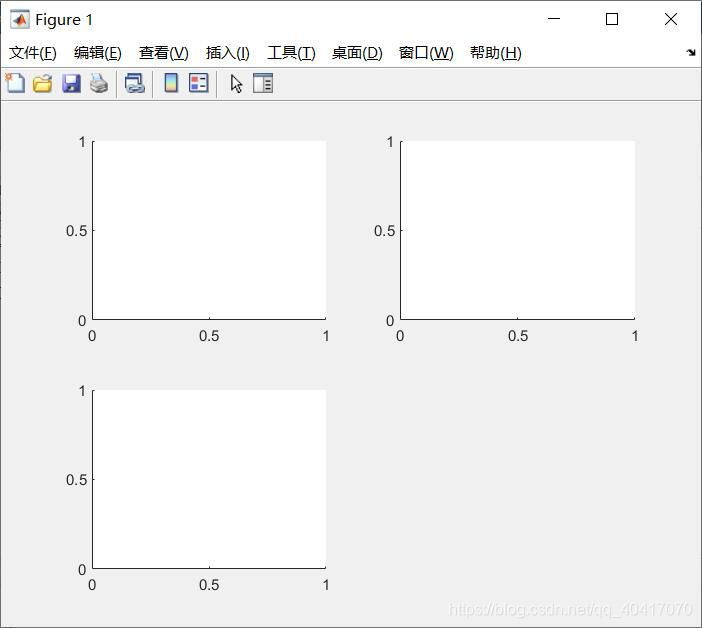
Task: Save the figure with the floppy icon
Action: coord(71,83)
